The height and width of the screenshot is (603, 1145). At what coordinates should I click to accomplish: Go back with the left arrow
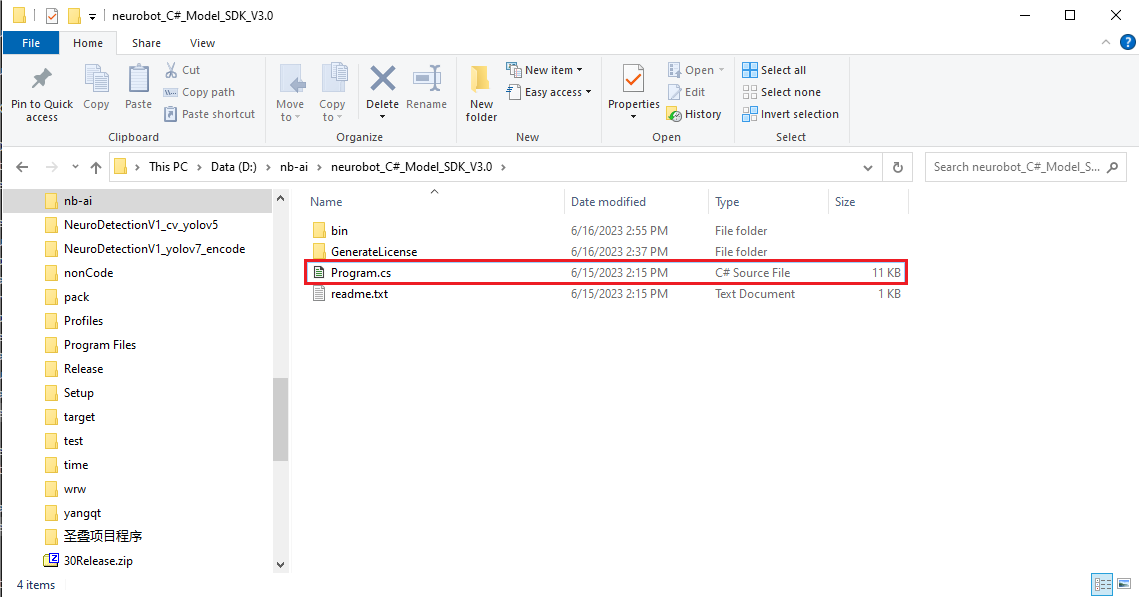23,167
